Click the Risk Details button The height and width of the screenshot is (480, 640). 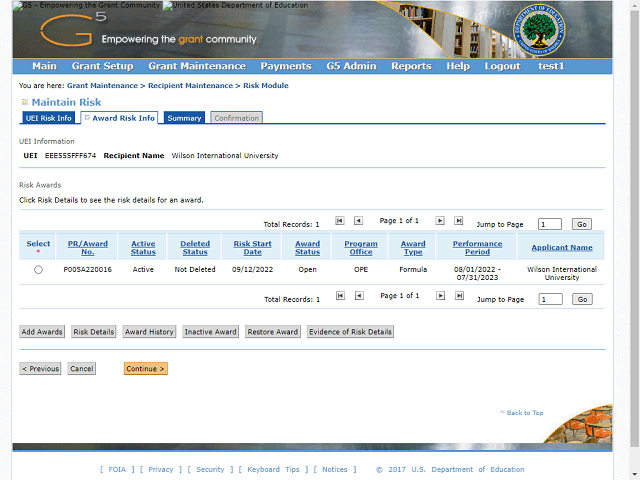[93, 332]
